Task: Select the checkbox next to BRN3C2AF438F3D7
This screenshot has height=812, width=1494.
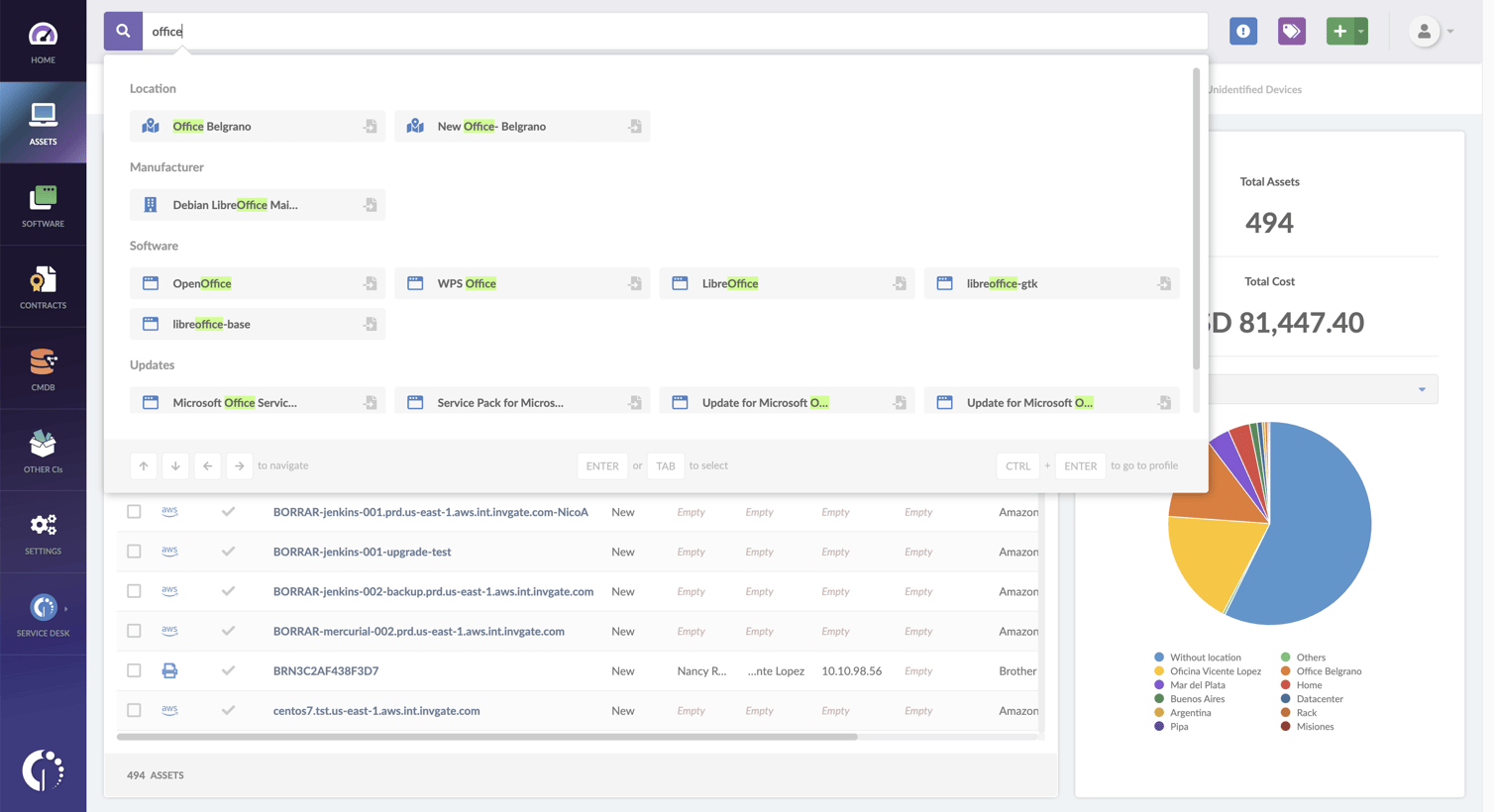Action: tap(134, 670)
